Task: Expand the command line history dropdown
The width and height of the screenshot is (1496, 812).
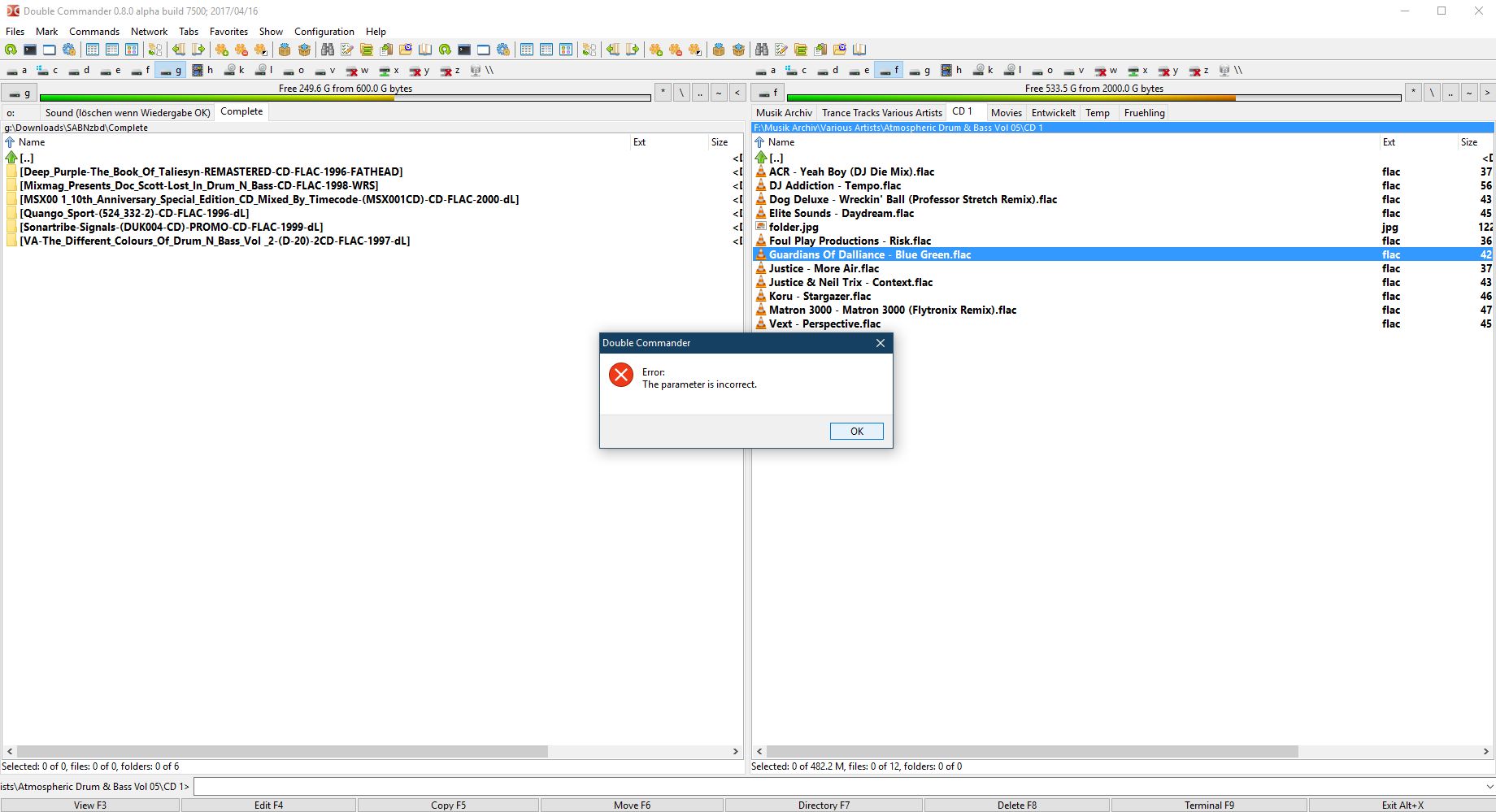Action: point(1489,786)
